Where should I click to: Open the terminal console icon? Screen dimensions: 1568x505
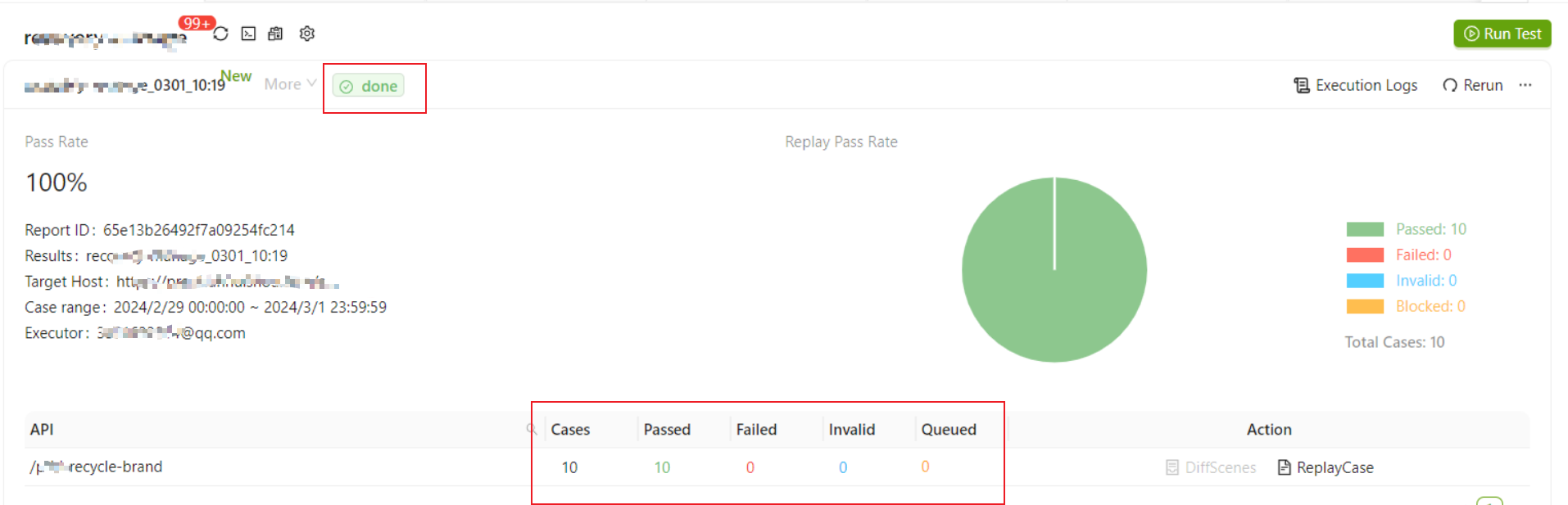(x=248, y=34)
